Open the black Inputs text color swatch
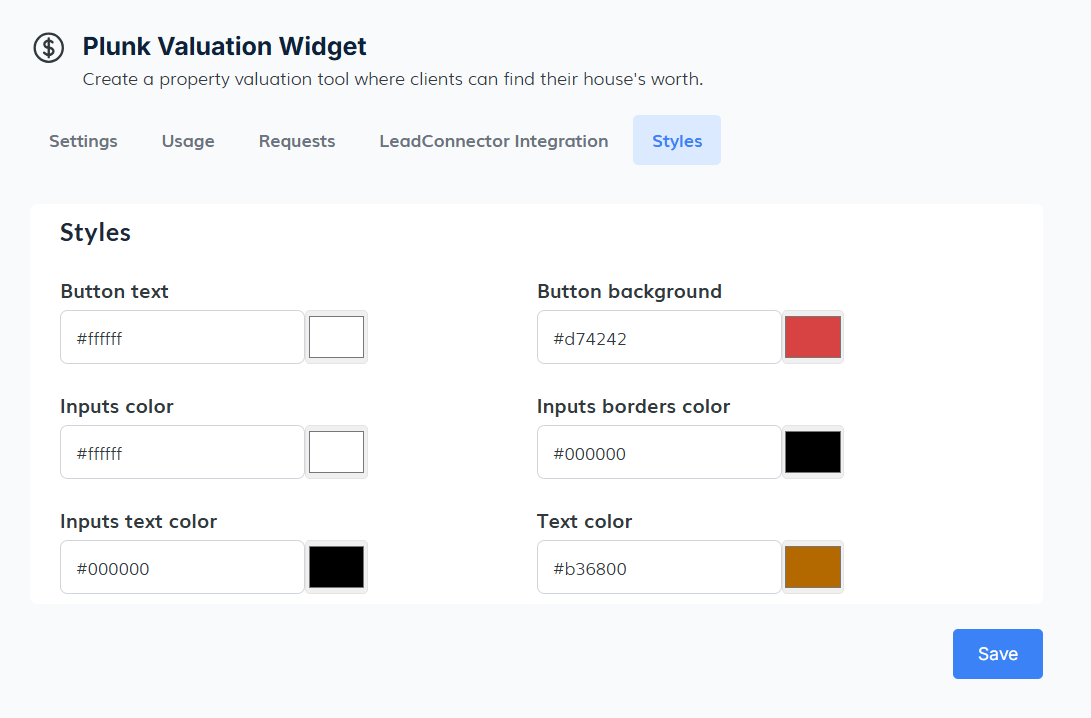Image resolution: width=1091 pixels, height=718 pixels. pos(336,567)
